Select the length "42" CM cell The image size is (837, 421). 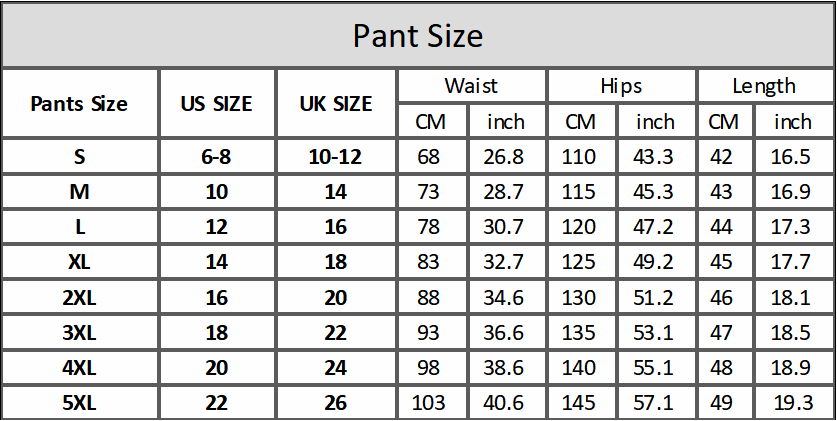coord(721,157)
